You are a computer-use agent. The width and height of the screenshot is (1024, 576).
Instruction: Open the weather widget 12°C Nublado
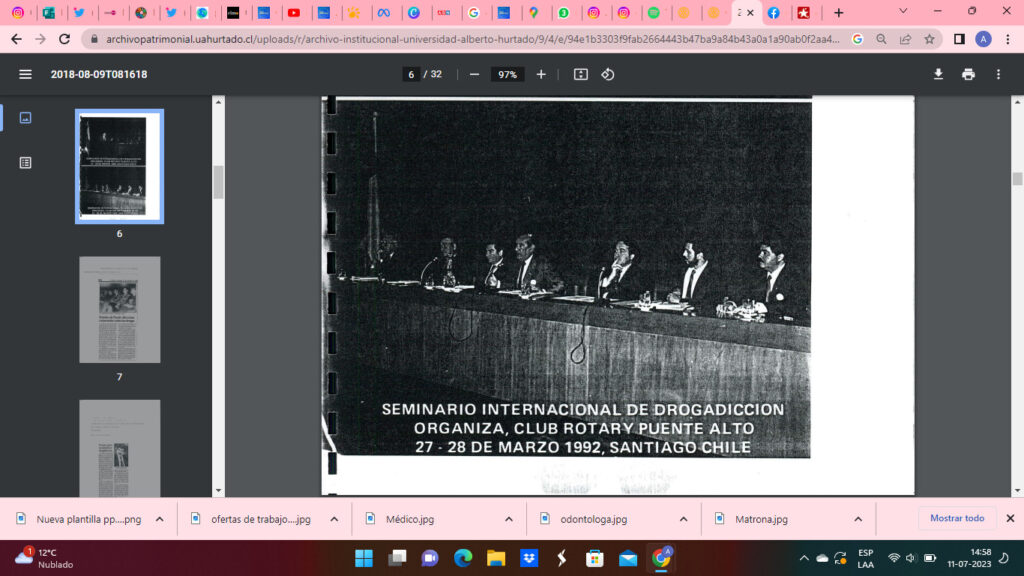(x=44, y=558)
